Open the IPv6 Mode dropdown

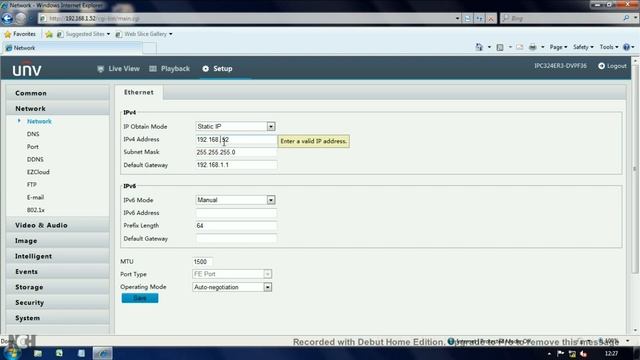click(x=235, y=200)
